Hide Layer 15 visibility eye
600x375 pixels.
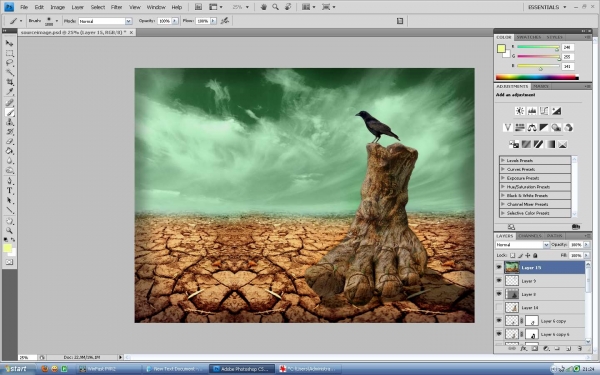[x=499, y=267]
